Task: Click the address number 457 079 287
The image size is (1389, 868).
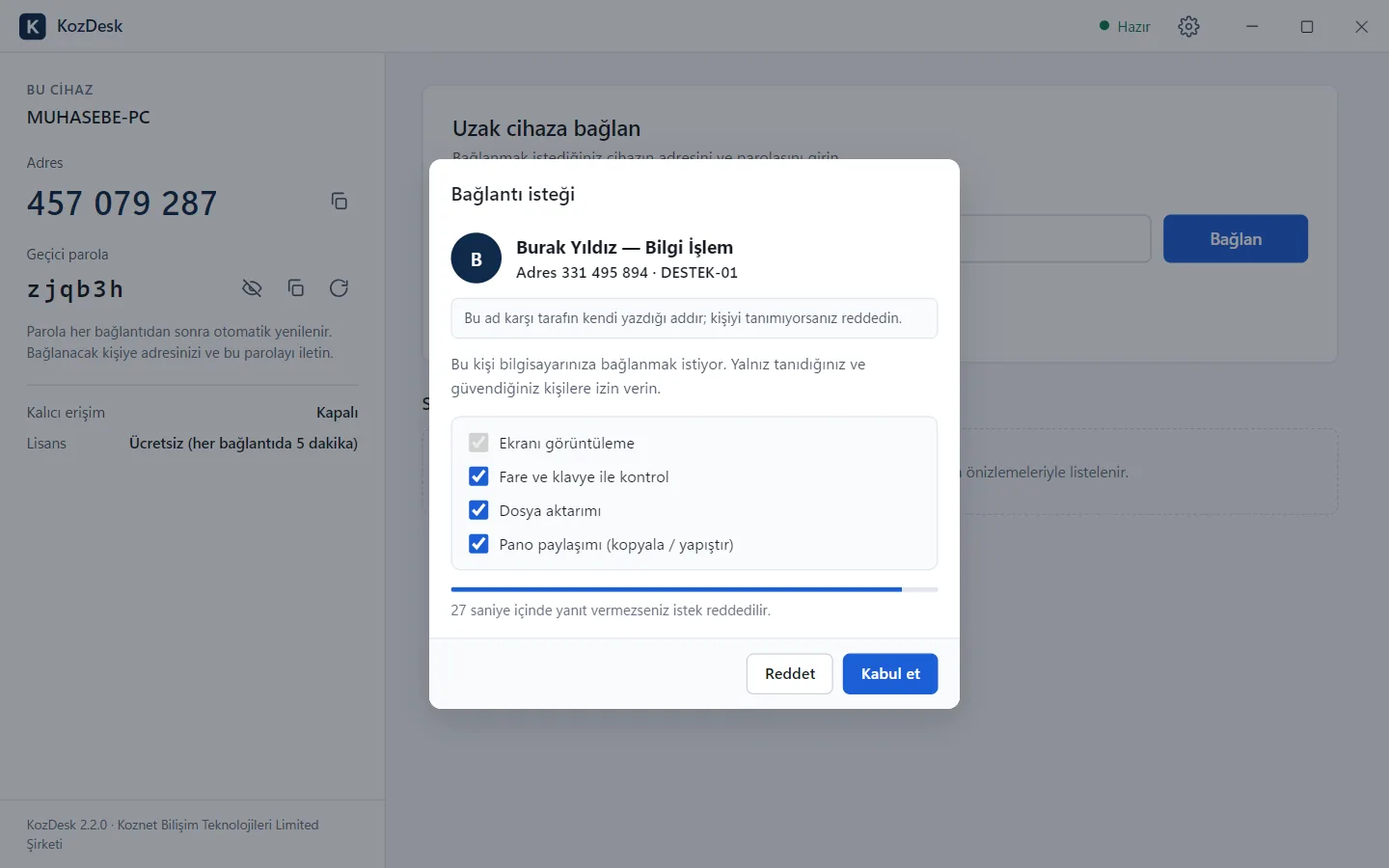Action: (x=123, y=203)
